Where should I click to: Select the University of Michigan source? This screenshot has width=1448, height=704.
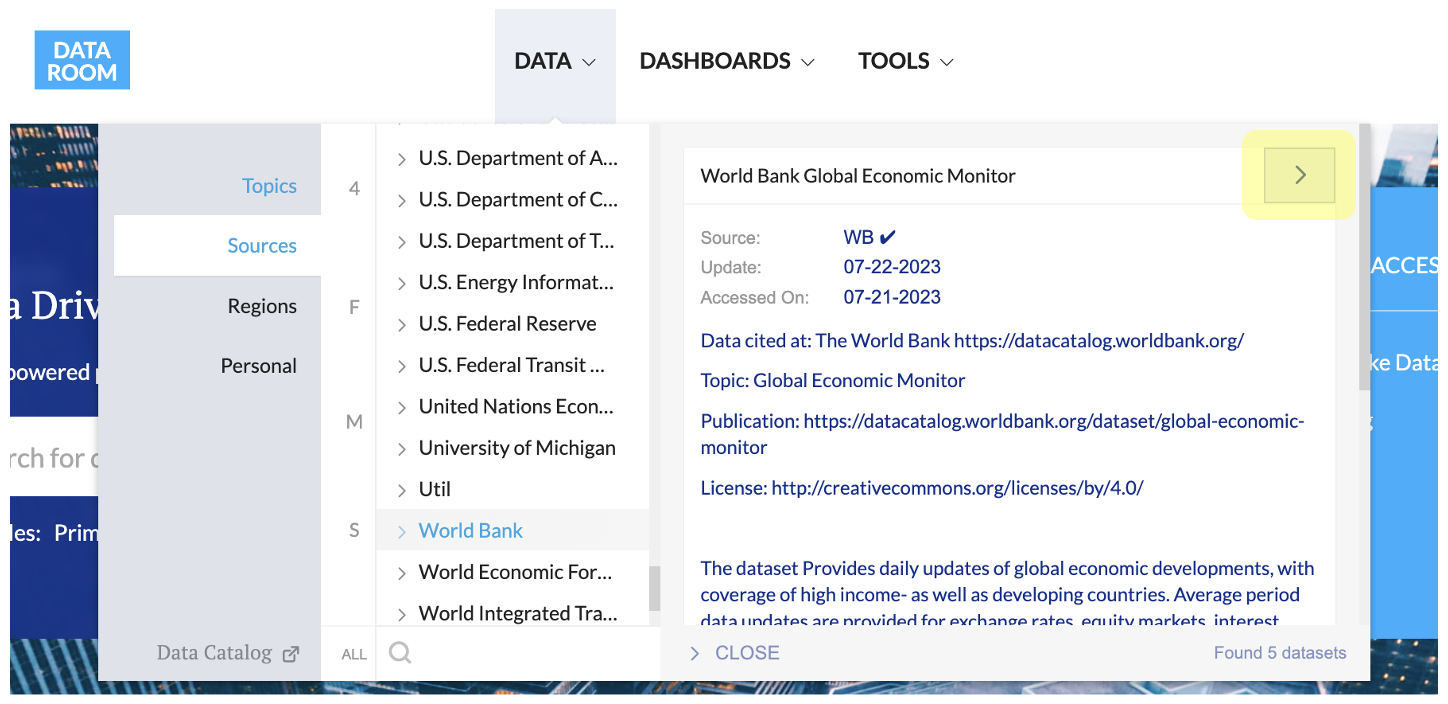[517, 448]
